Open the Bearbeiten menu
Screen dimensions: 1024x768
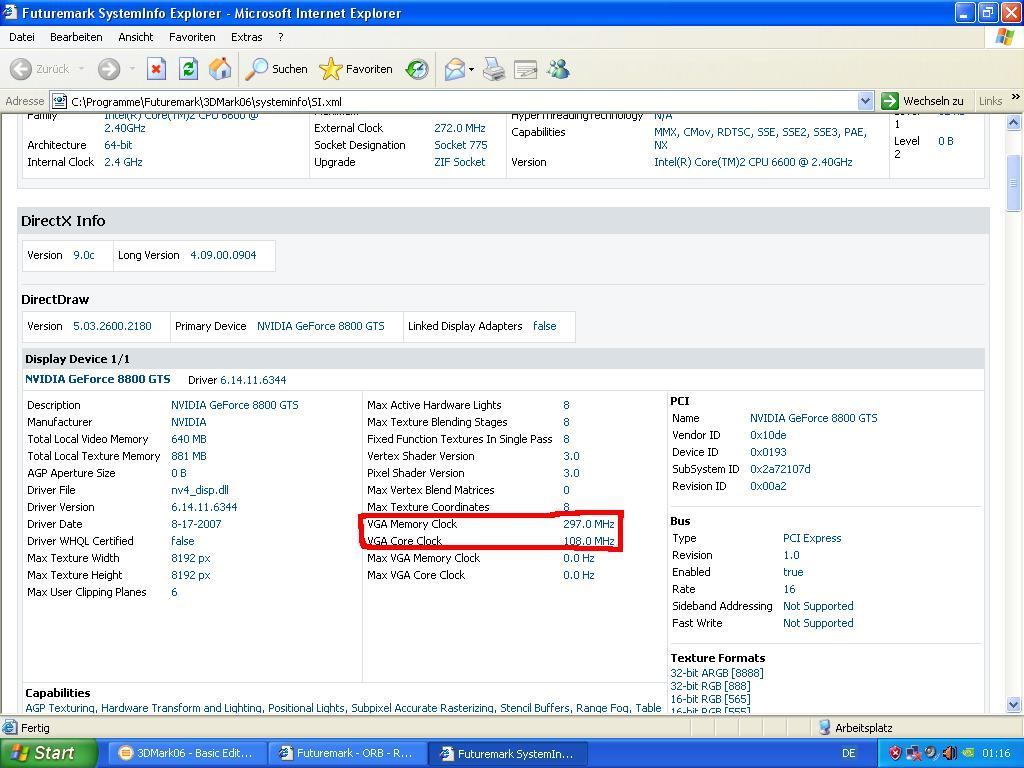pyautogui.click(x=76, y=37)
